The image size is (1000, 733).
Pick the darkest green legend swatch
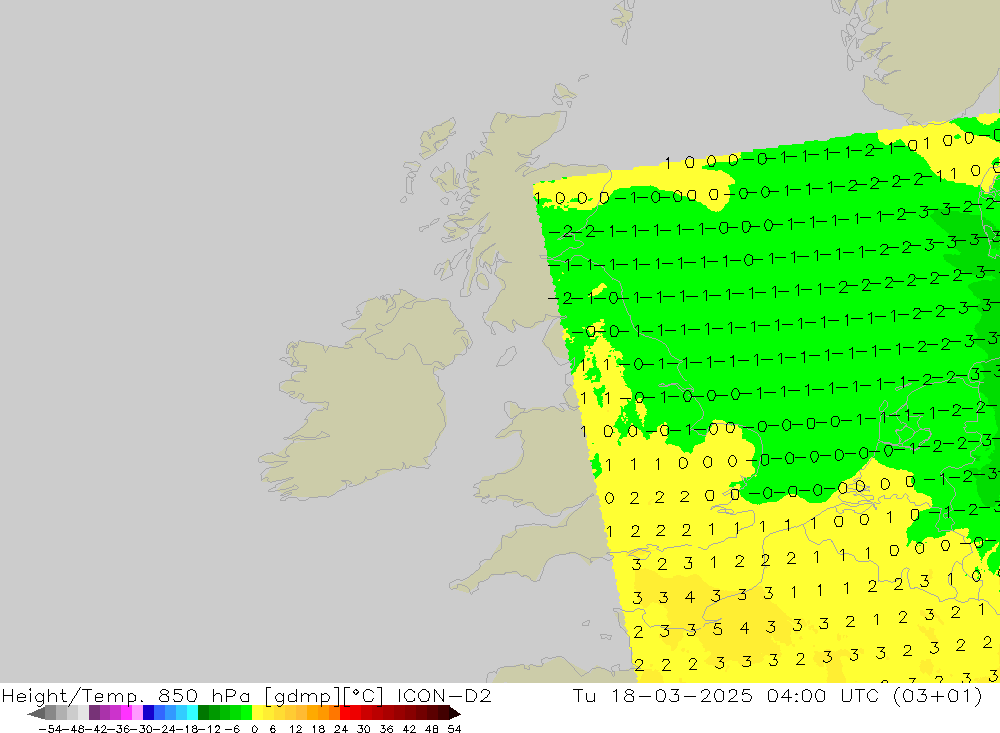(x=203, y=713)
